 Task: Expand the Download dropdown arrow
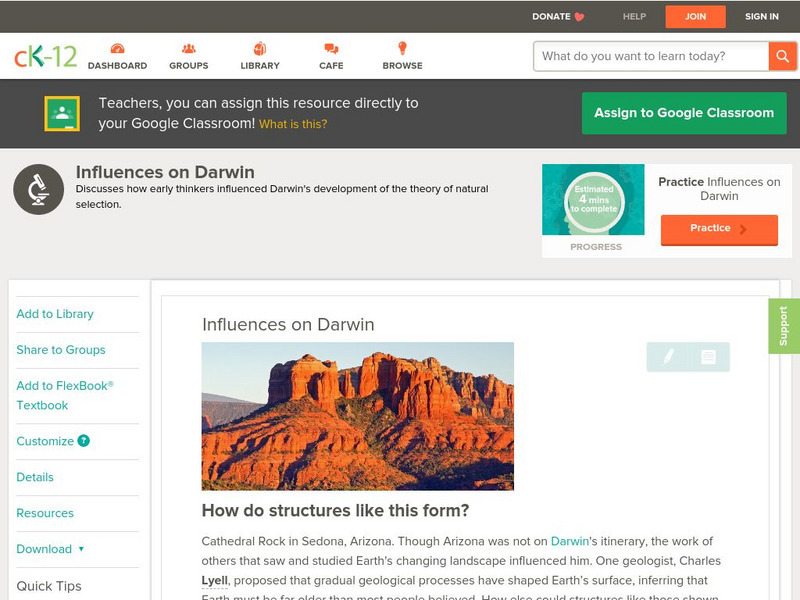pyautogui.click(x=81, y=549)
